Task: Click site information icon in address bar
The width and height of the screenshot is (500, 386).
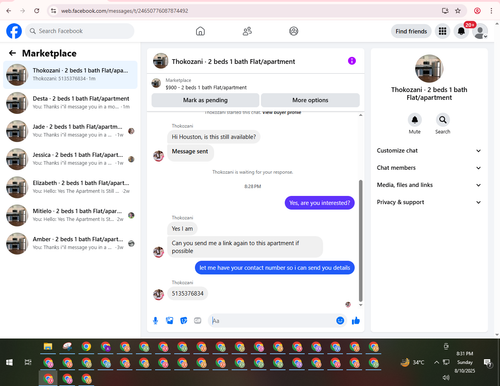Action: coord(53,11)
